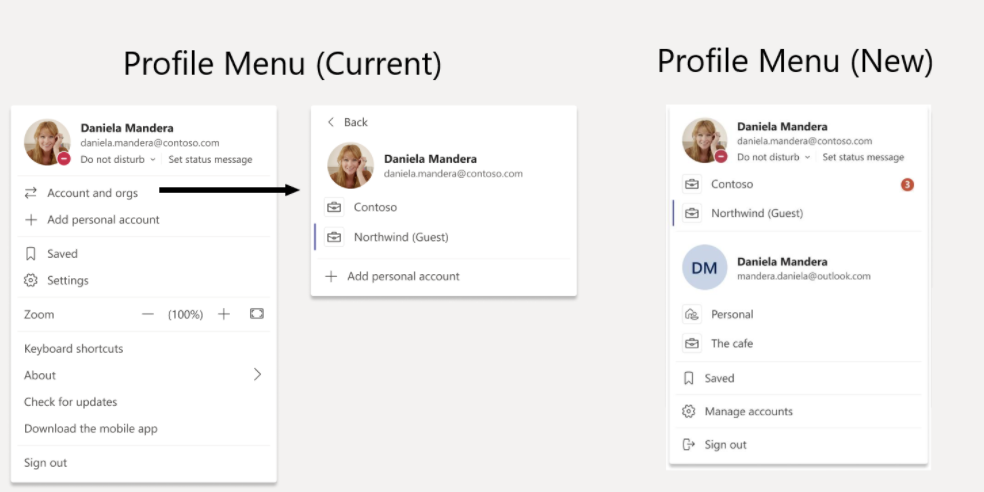The height and width of the screenshot is (492, 984).
Task: Click the Northwind (Guest) briefcase icon in submenu
Action: [x=334, y=237]
